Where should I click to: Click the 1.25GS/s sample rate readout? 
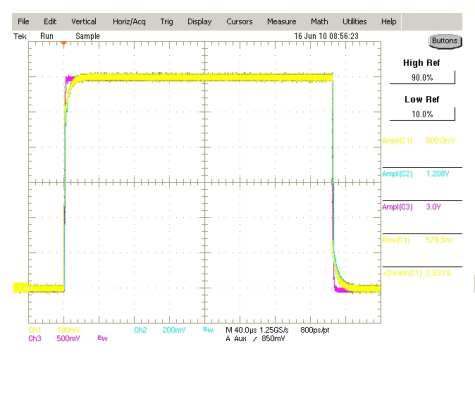point(274,330)
